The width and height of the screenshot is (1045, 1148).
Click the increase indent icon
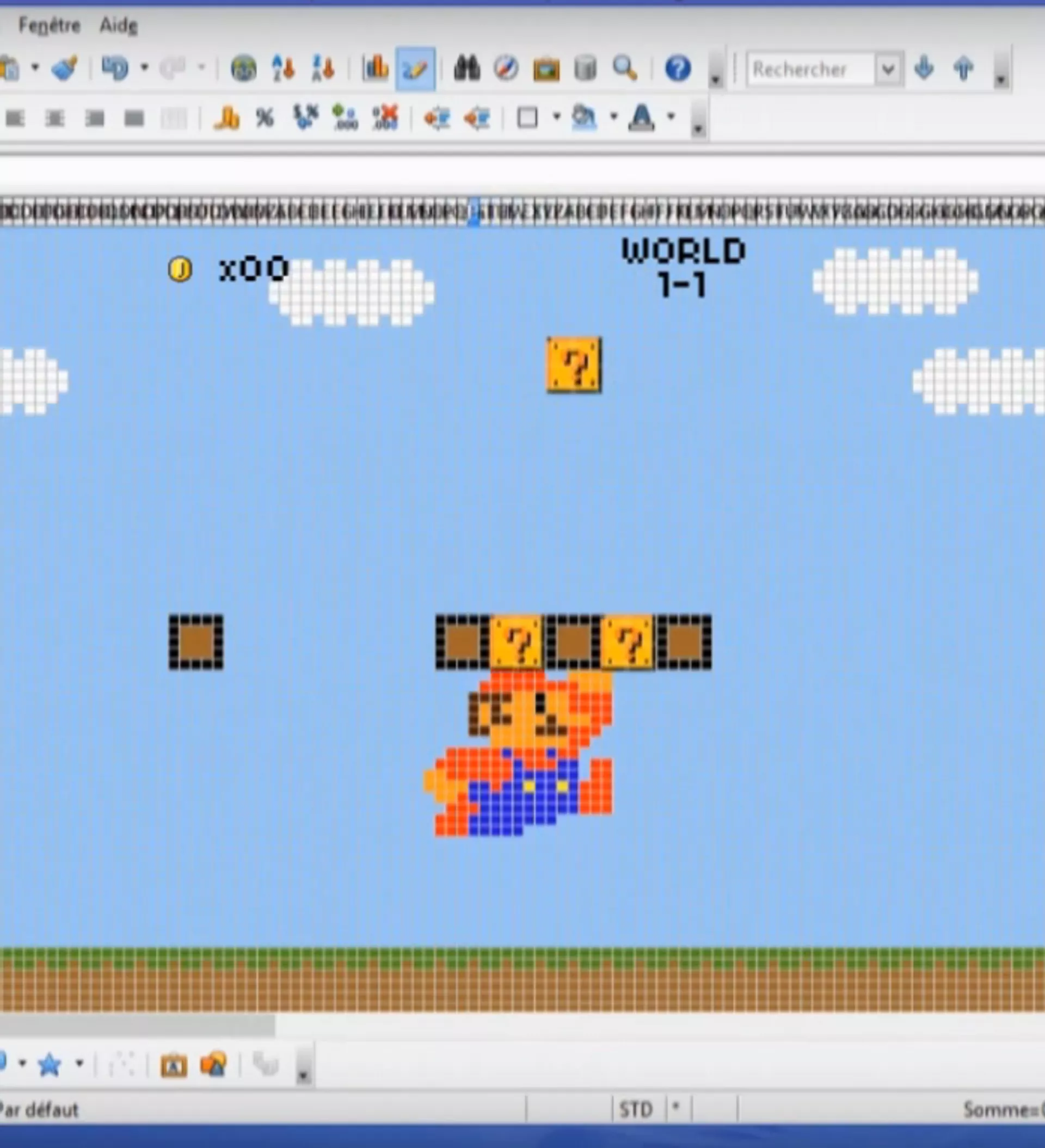click(x=477, y=118)
